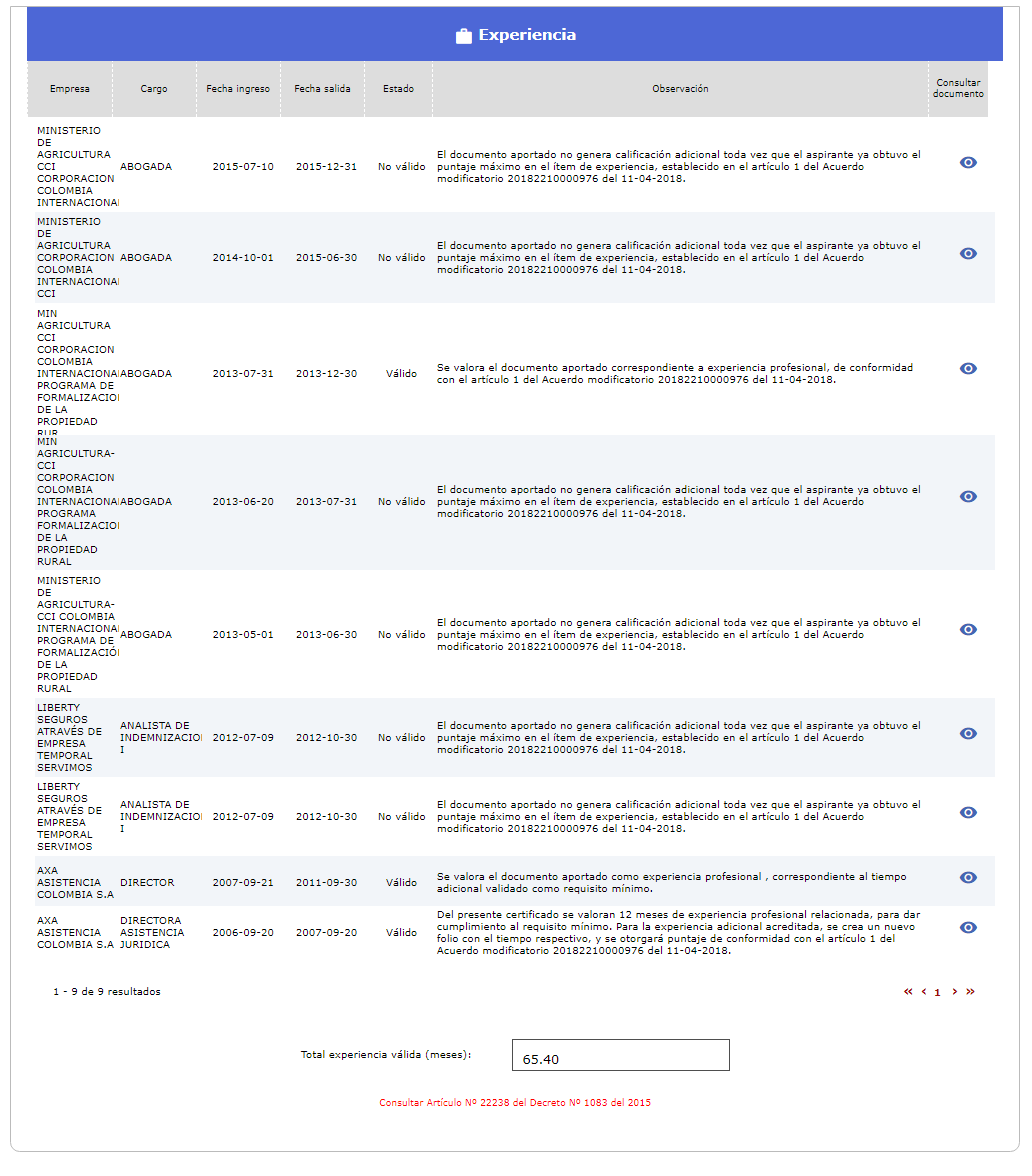Click the Empresa column header

click(x=70, y=89)
